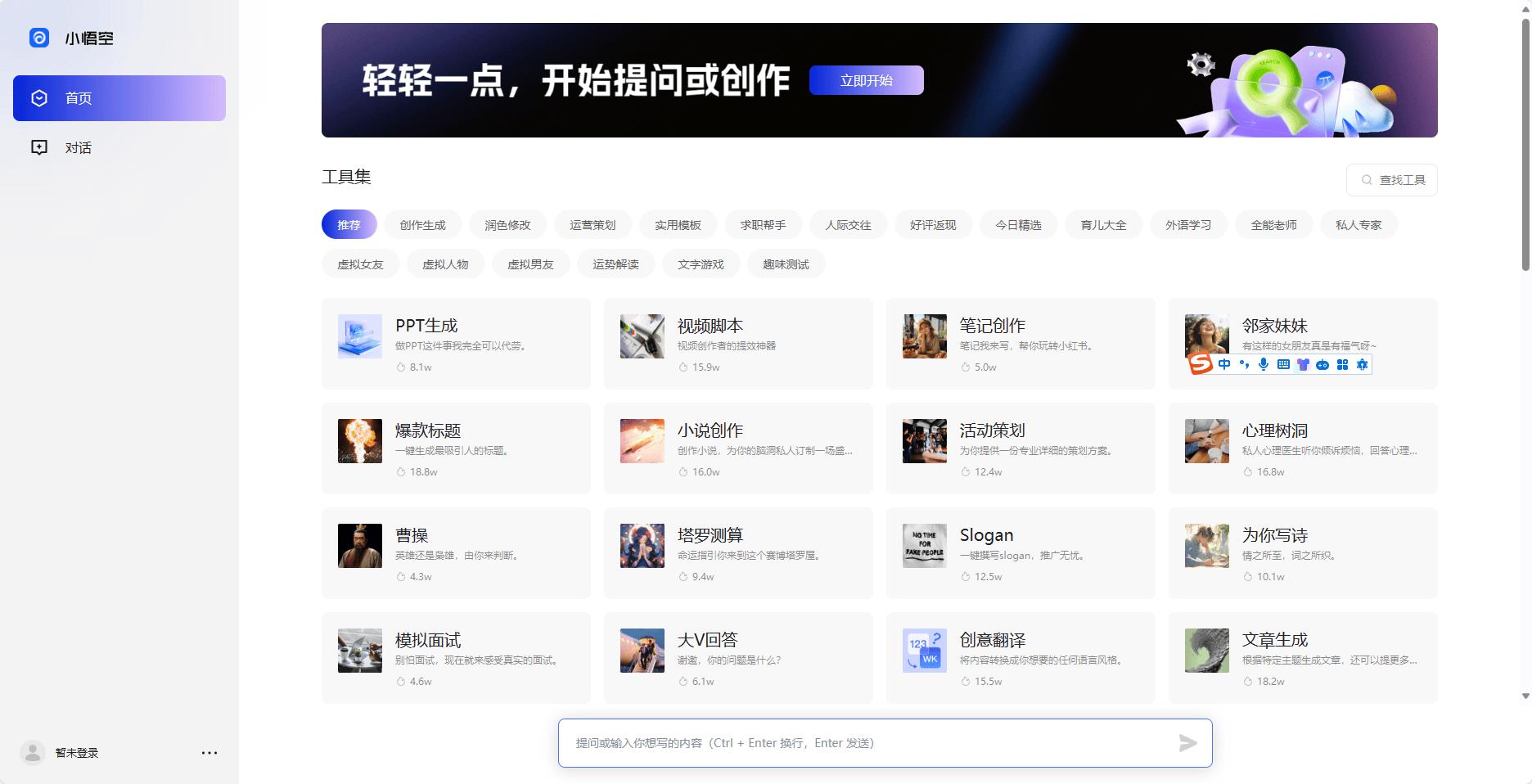Click the page vertical scrollbar thumb
1532x784 pixels.
(1525, 143)
